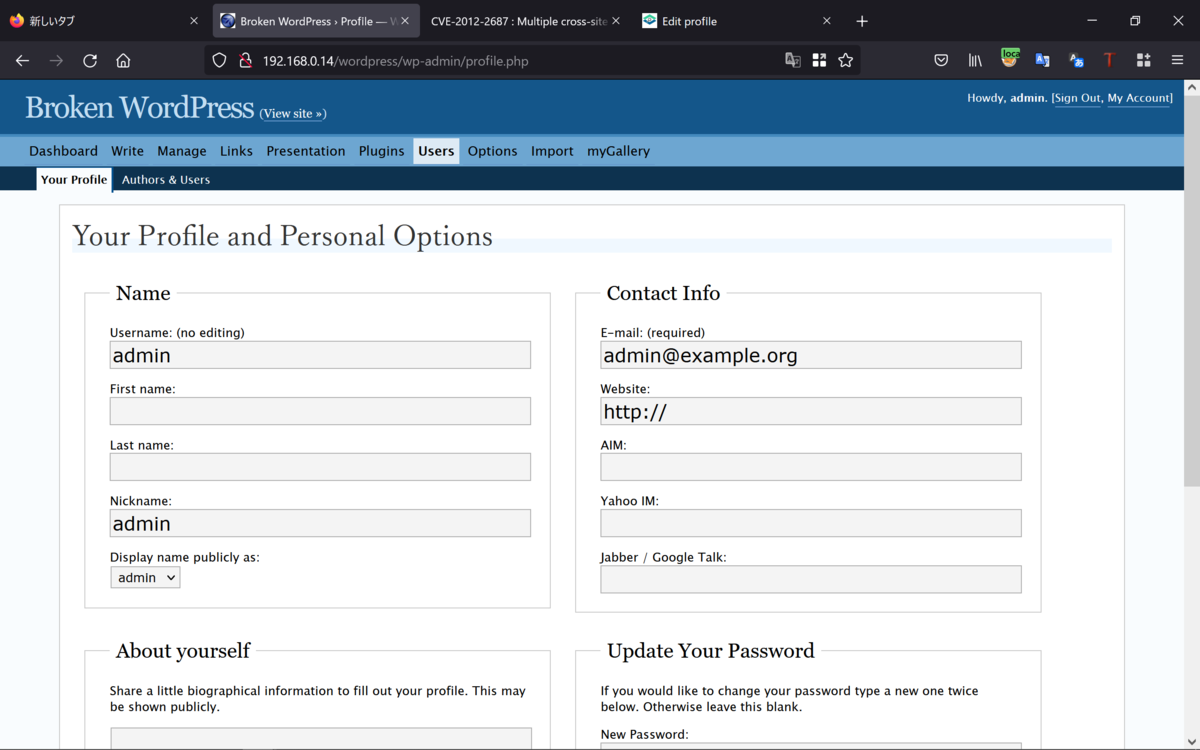Click the insecure connection padlock icon
The height and width of the screenshot is (750, 1200).
point(245,61)
